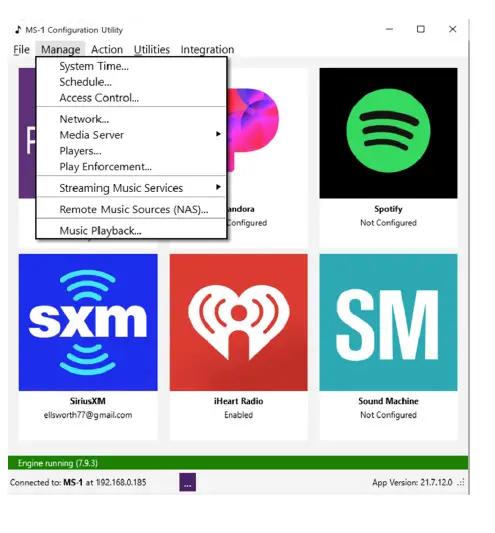The height and width of the screenshot is (533, 495).
Task: Click Spotify's Not Configured status text
Action: [x=388, y=223]
